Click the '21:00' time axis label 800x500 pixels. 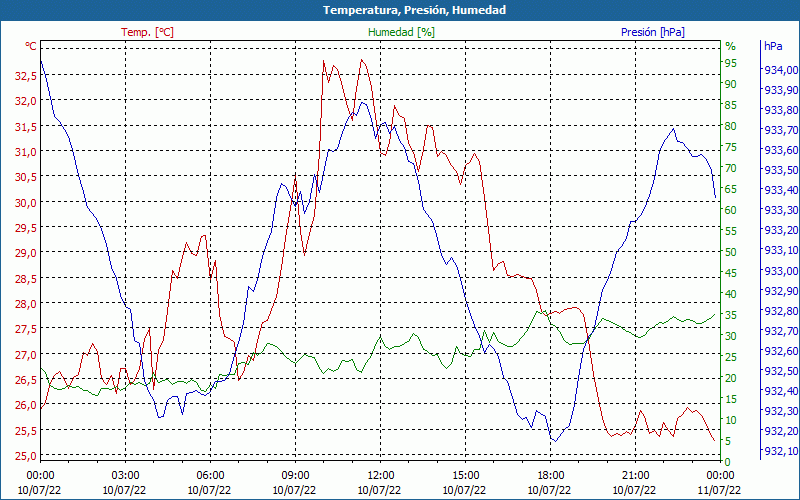(635, 476)
